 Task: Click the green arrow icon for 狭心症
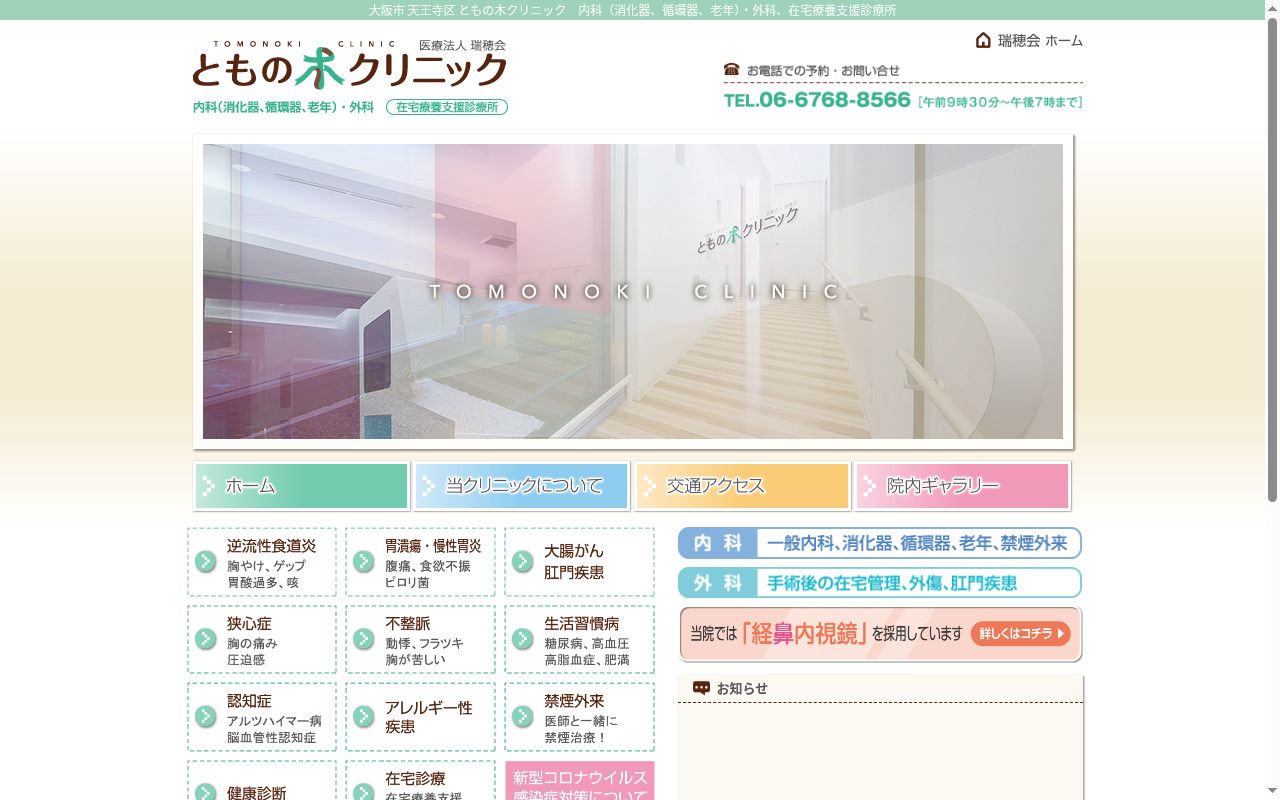point(206,639)
